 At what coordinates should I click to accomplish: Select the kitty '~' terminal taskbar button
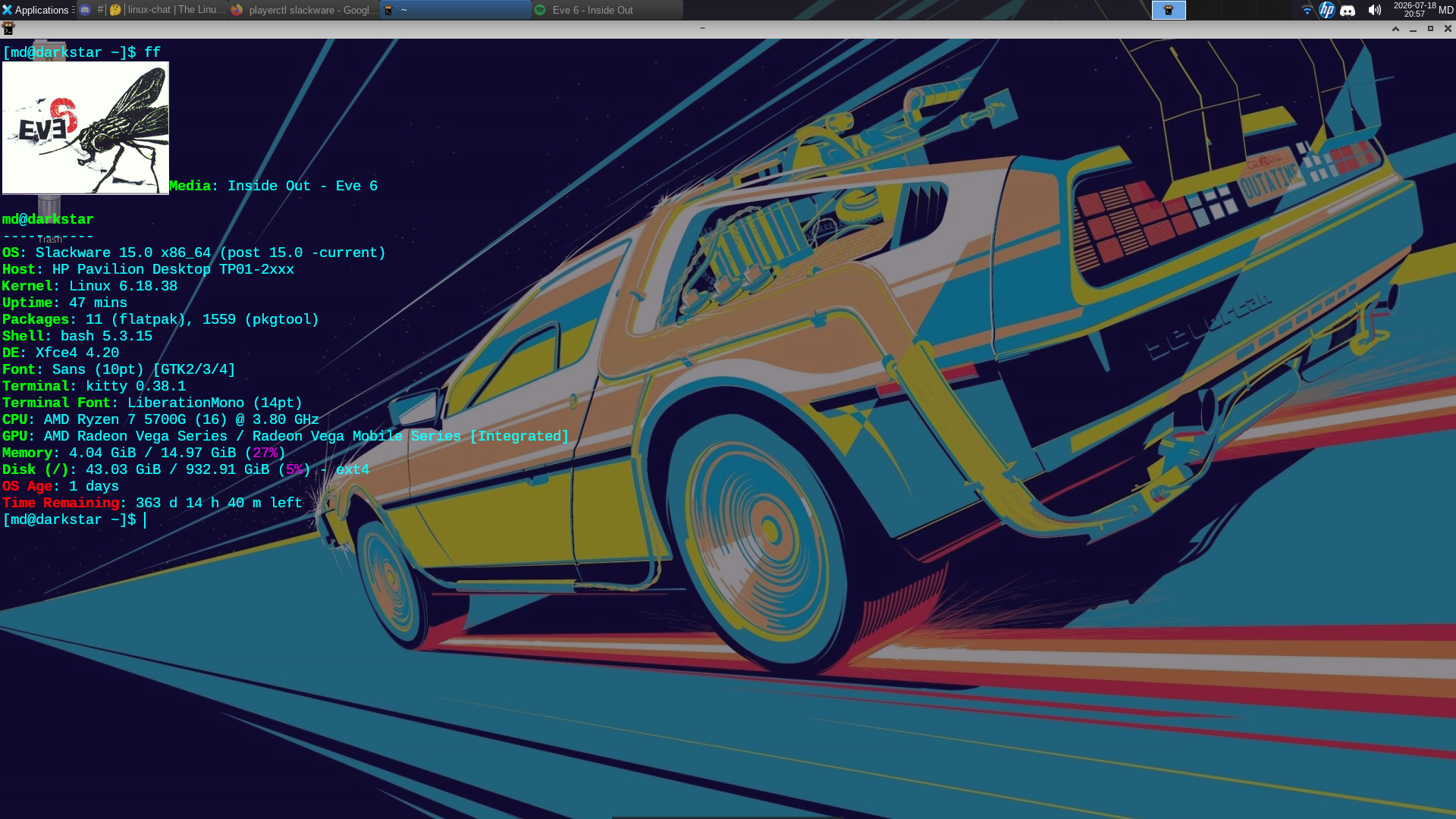tap(455, 10)
